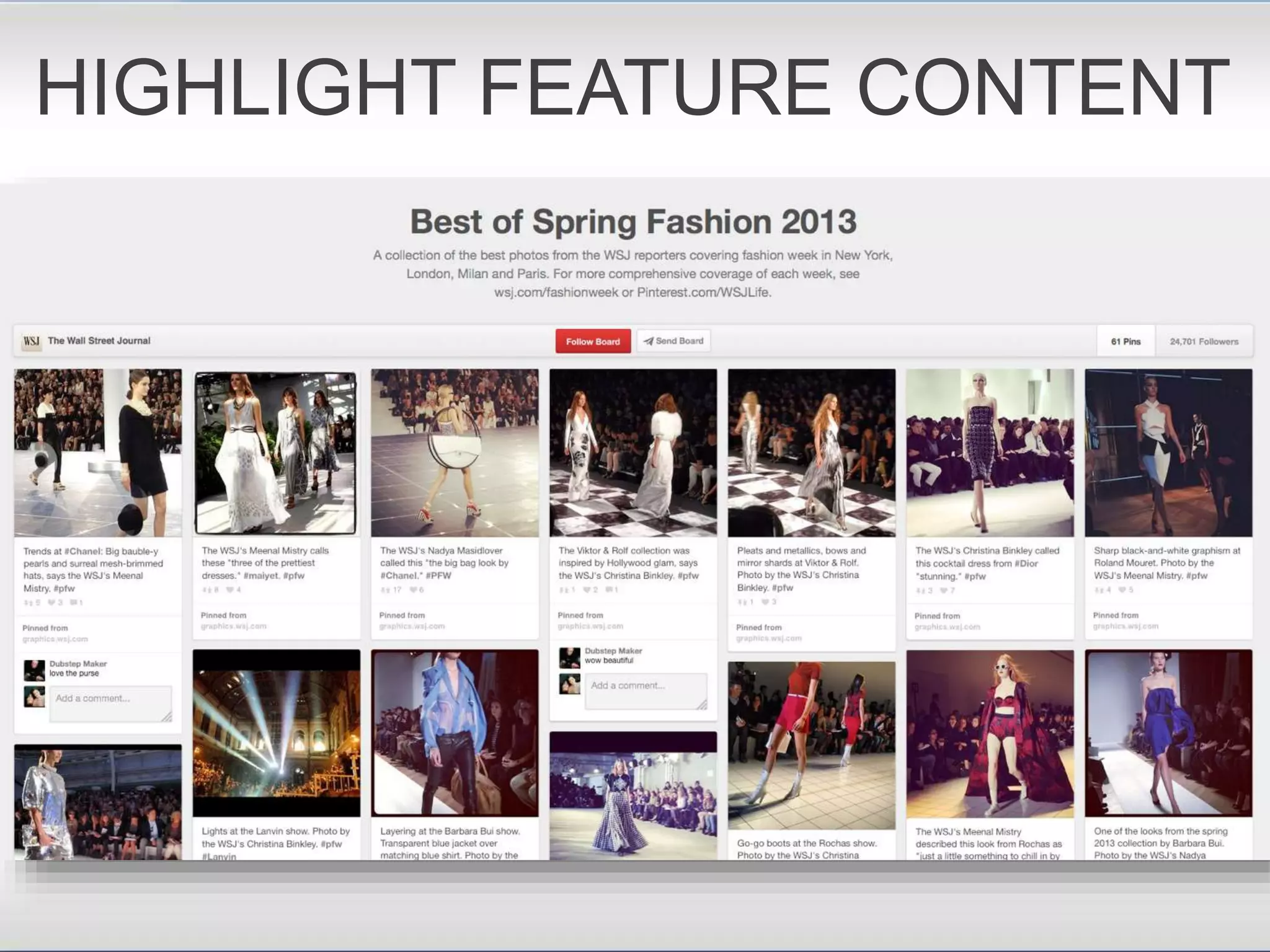
Task: Select the 61 Pins tab
Action: pos(1126,342)
